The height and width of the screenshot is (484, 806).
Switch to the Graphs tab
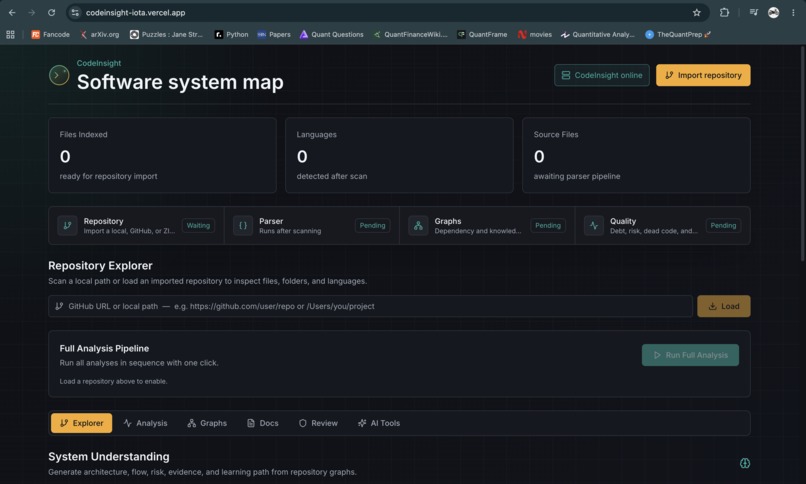(x=207, y=423)
